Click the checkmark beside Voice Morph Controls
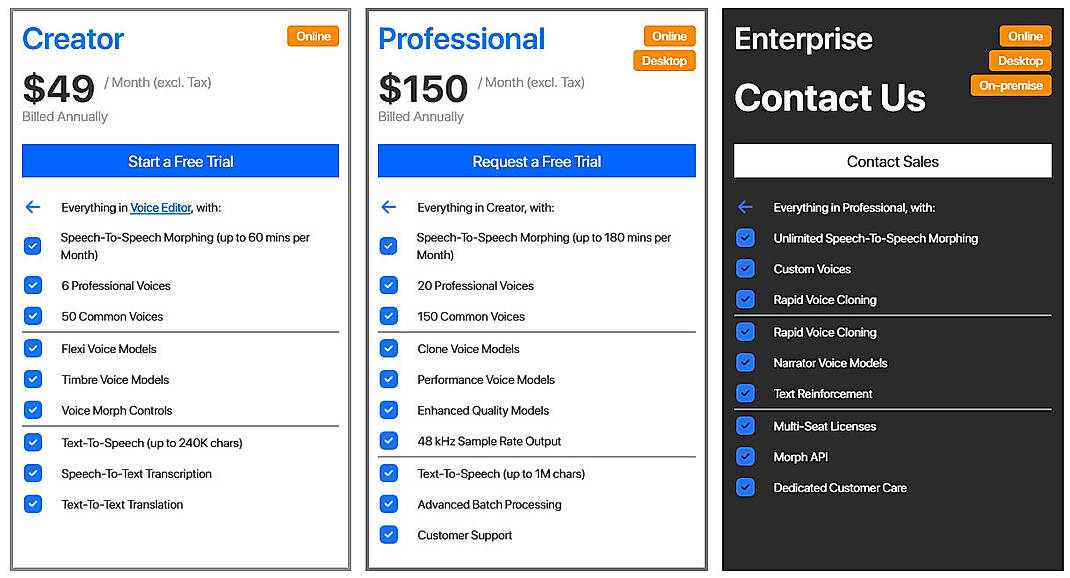Viewport: 1070px width, 578px height. coord(32,410)
